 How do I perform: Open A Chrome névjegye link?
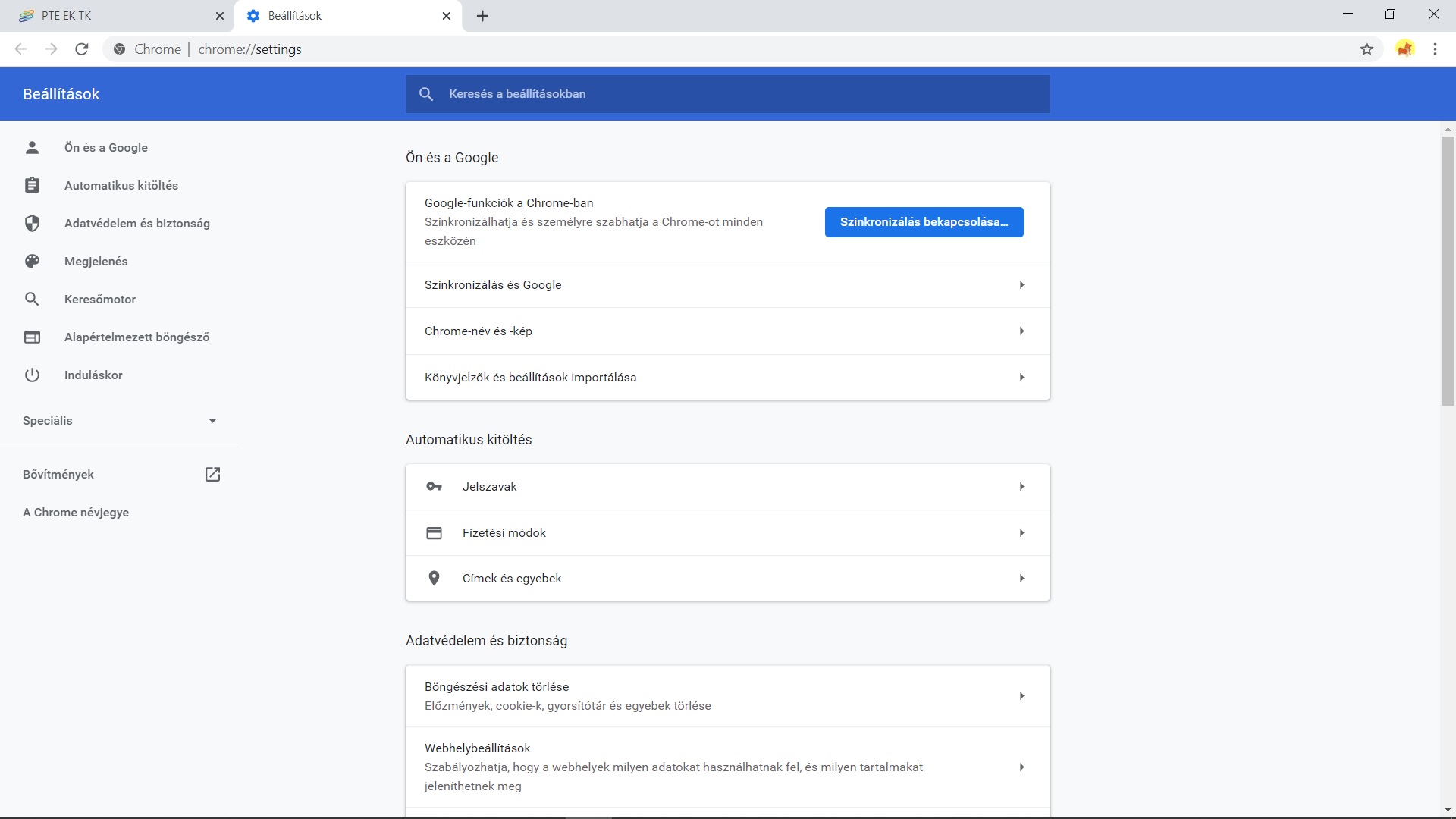click(76, 513)
